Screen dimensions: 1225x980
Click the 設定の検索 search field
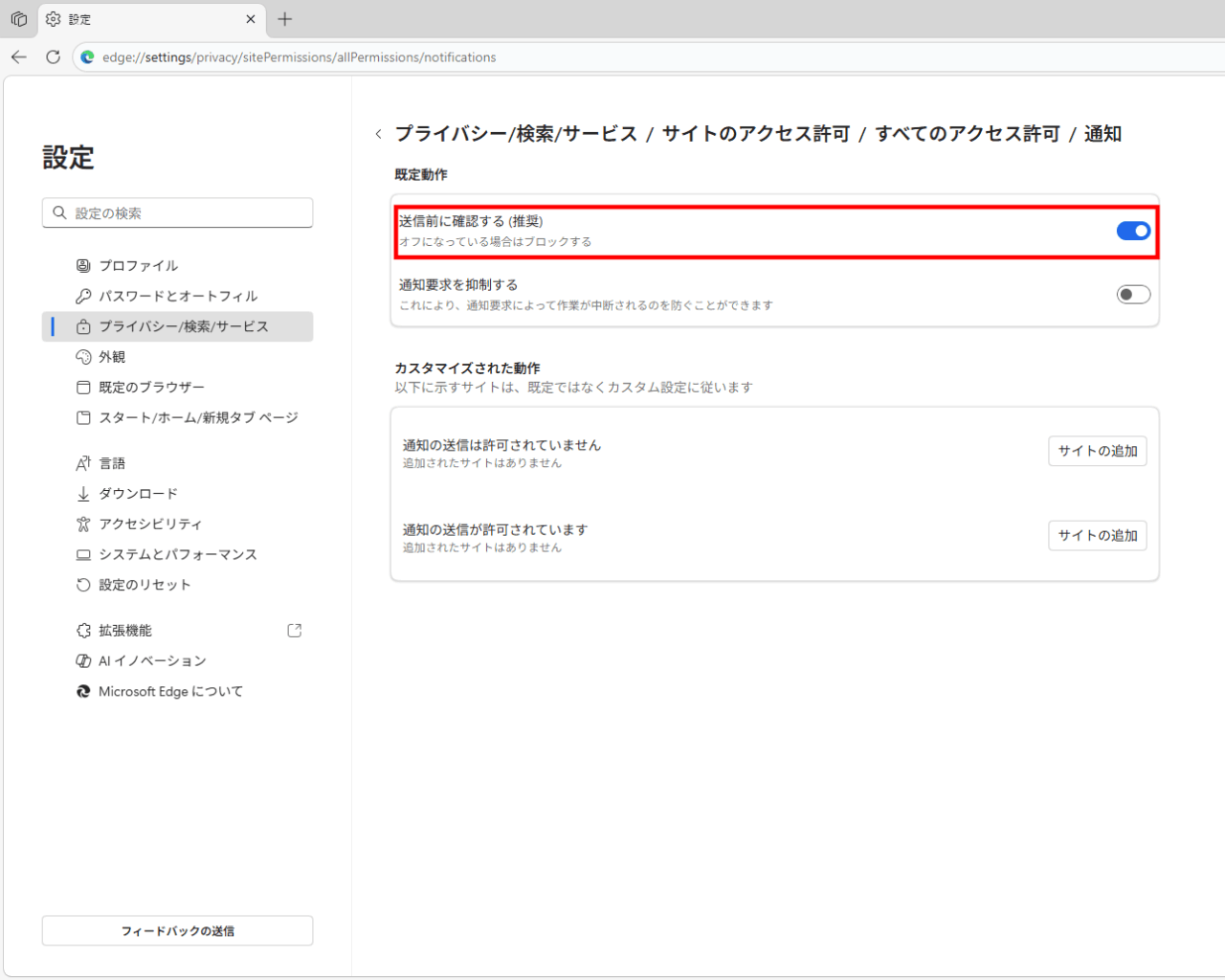(187, 213)
